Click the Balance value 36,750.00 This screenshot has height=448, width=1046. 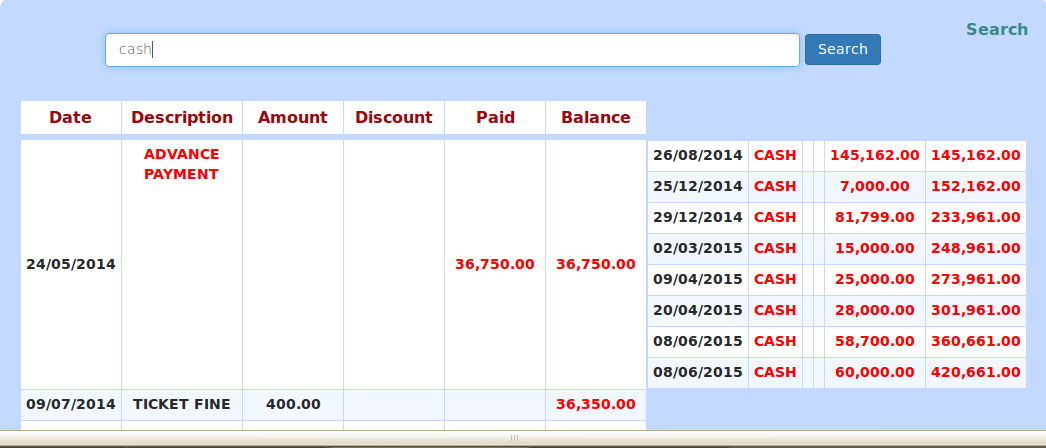pos(596,264)
